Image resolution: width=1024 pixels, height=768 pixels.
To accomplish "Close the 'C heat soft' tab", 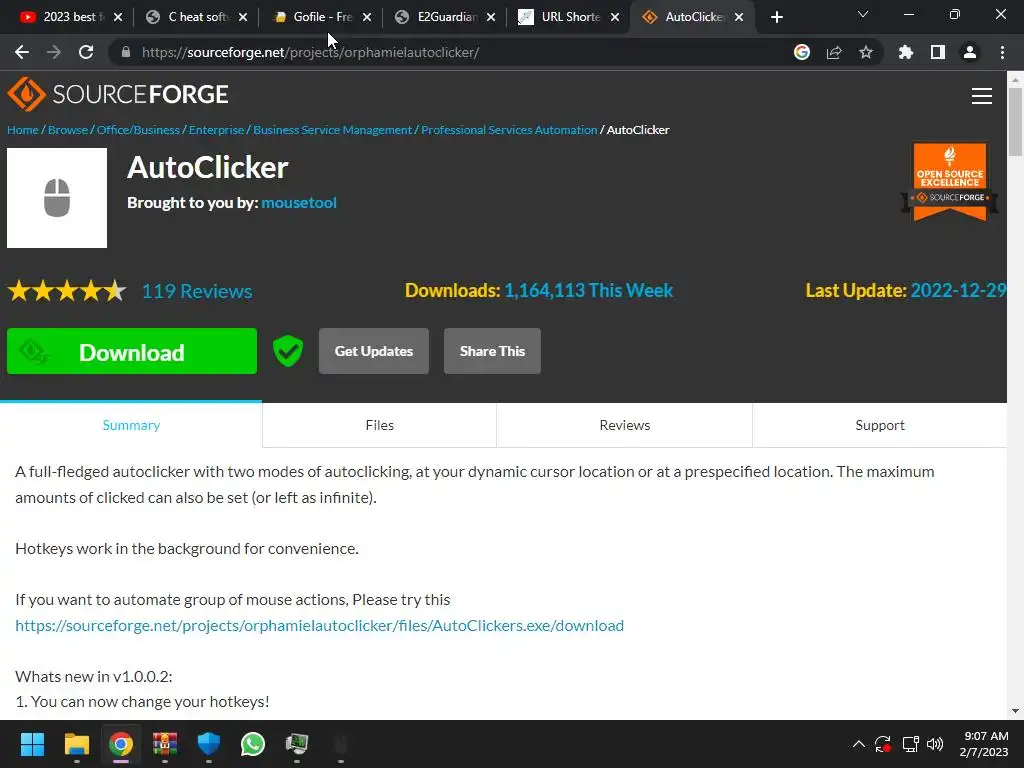I will pyautogui.click(x=243, y=17).
